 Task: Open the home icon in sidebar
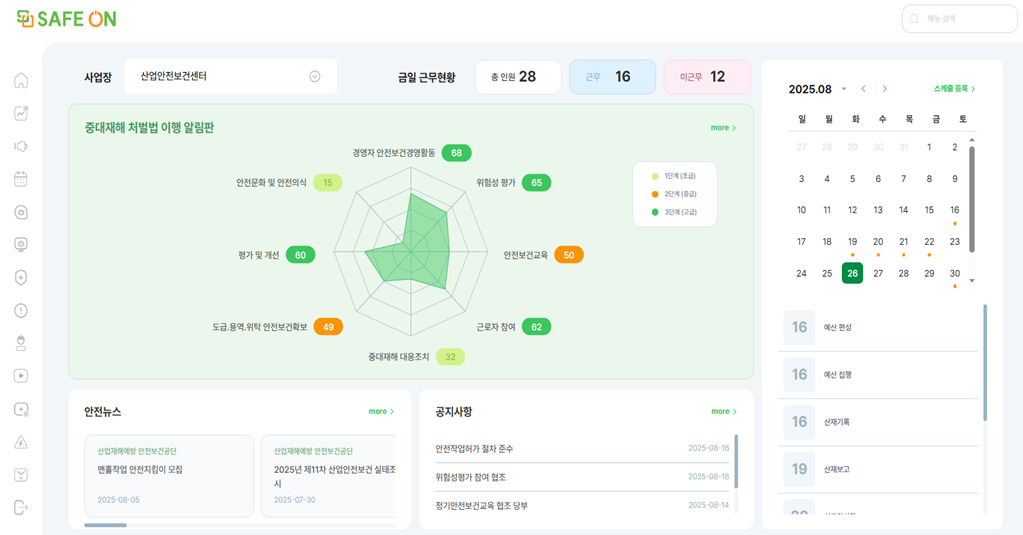tap(21, 81)
